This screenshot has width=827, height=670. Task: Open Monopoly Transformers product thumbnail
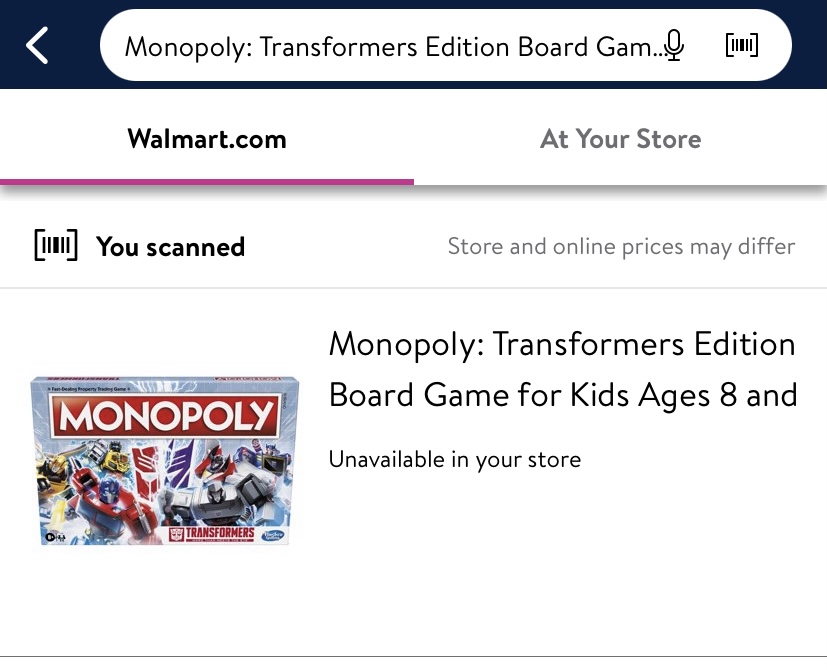tap(165, 462)
